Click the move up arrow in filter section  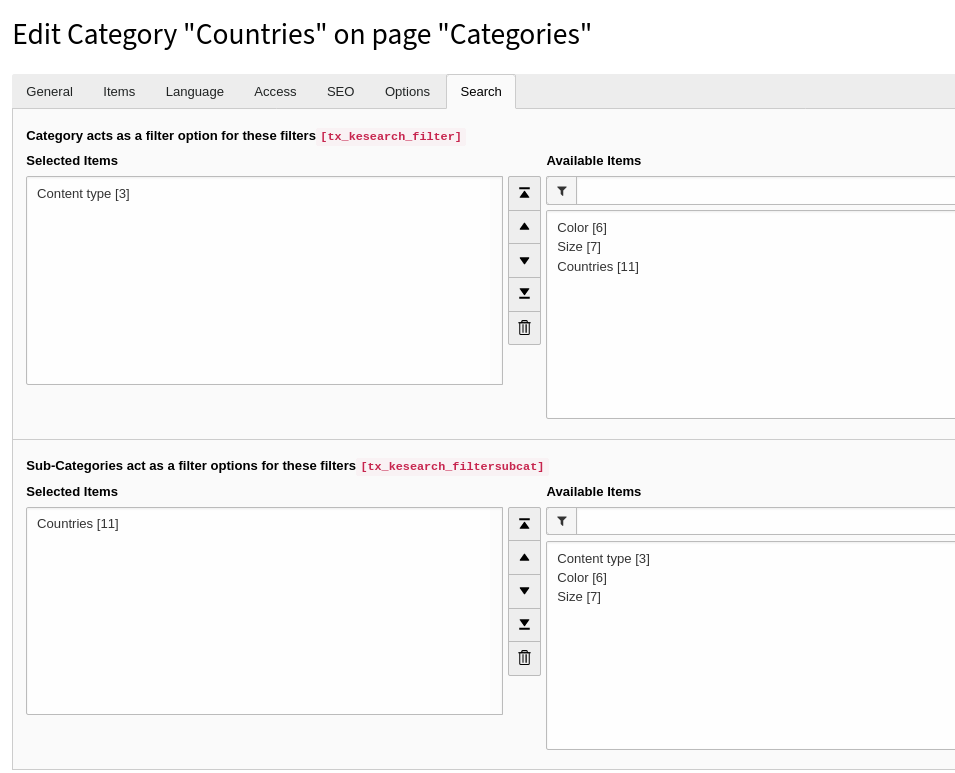coord(524,226)
